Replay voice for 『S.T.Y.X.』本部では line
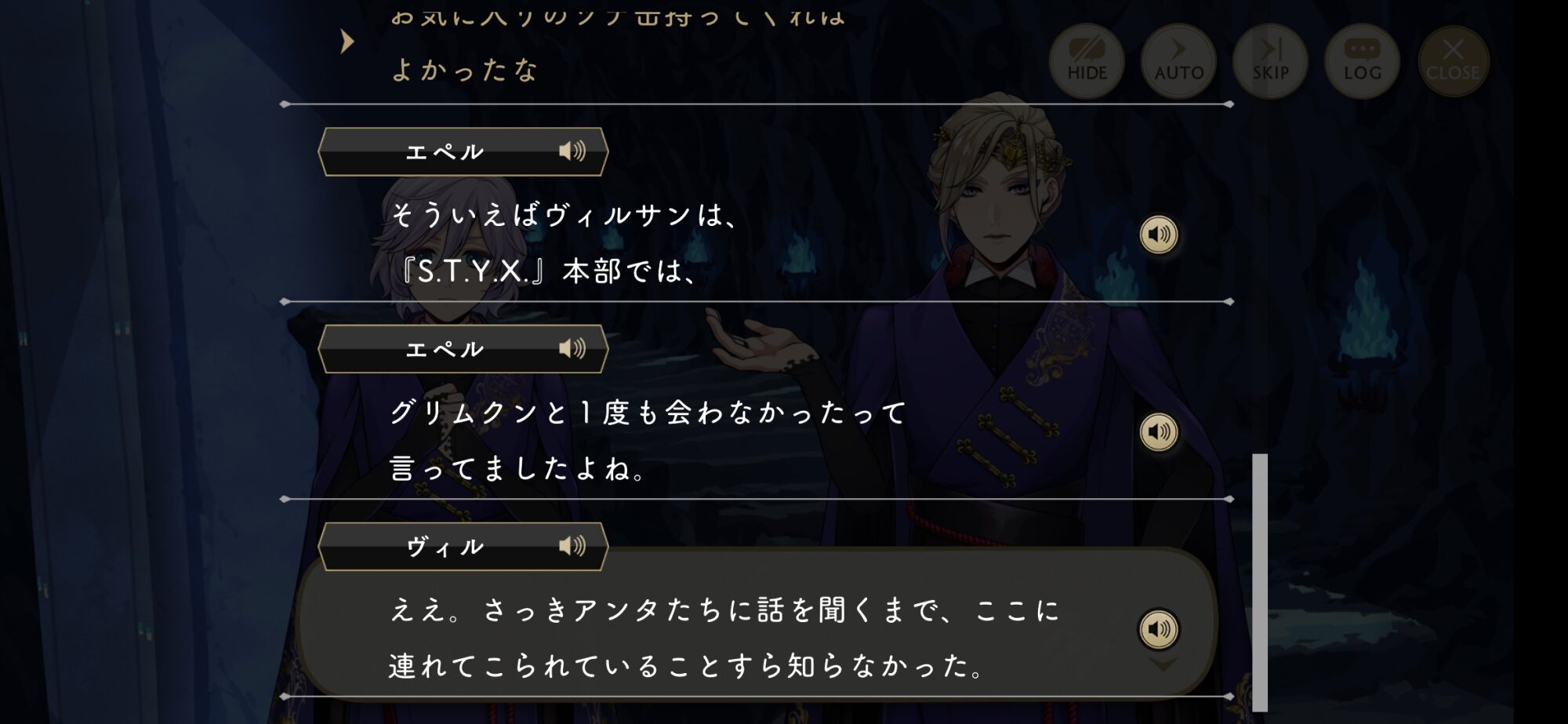Viewport: 1568px width, 724px height. click(x=1159, y=235)
